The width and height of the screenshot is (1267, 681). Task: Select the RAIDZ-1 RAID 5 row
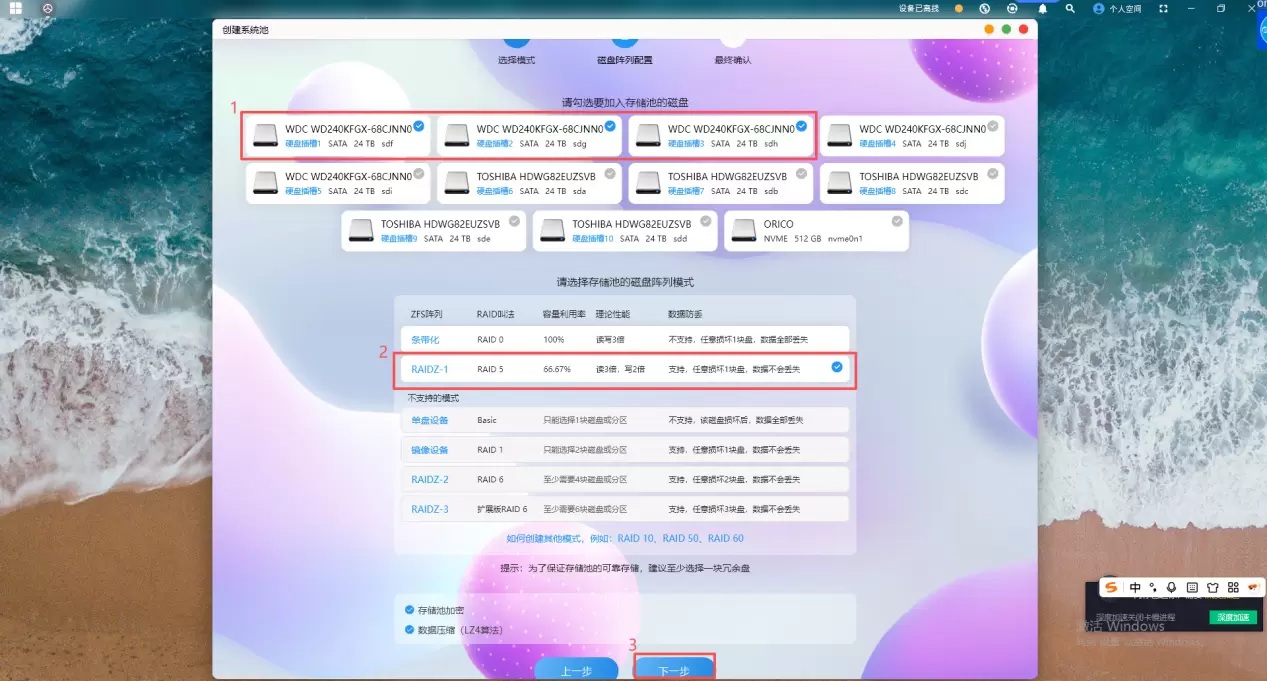pos(625,369)
